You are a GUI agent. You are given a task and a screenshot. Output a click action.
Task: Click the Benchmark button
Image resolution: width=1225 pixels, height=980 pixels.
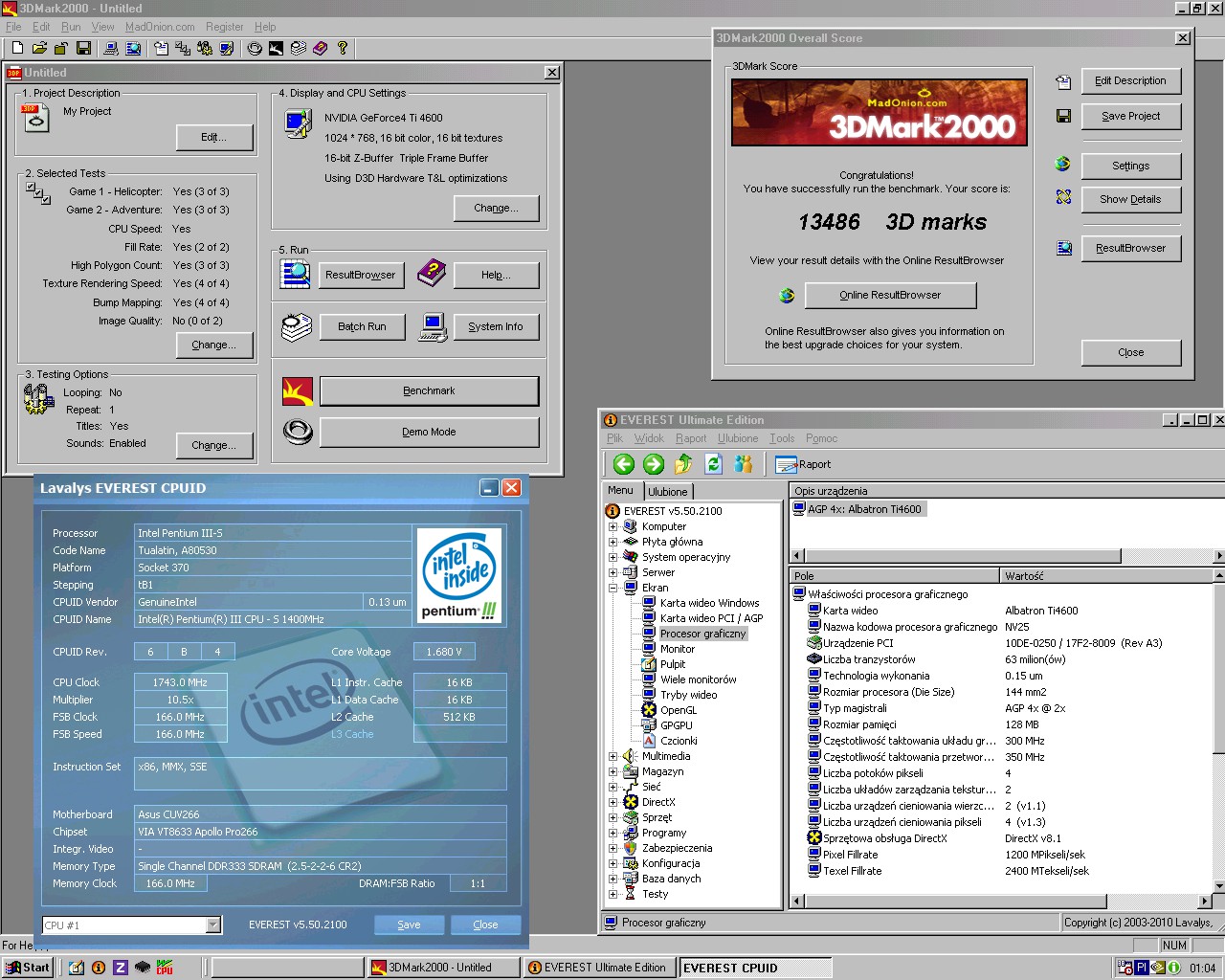click(x=429, y=390)
